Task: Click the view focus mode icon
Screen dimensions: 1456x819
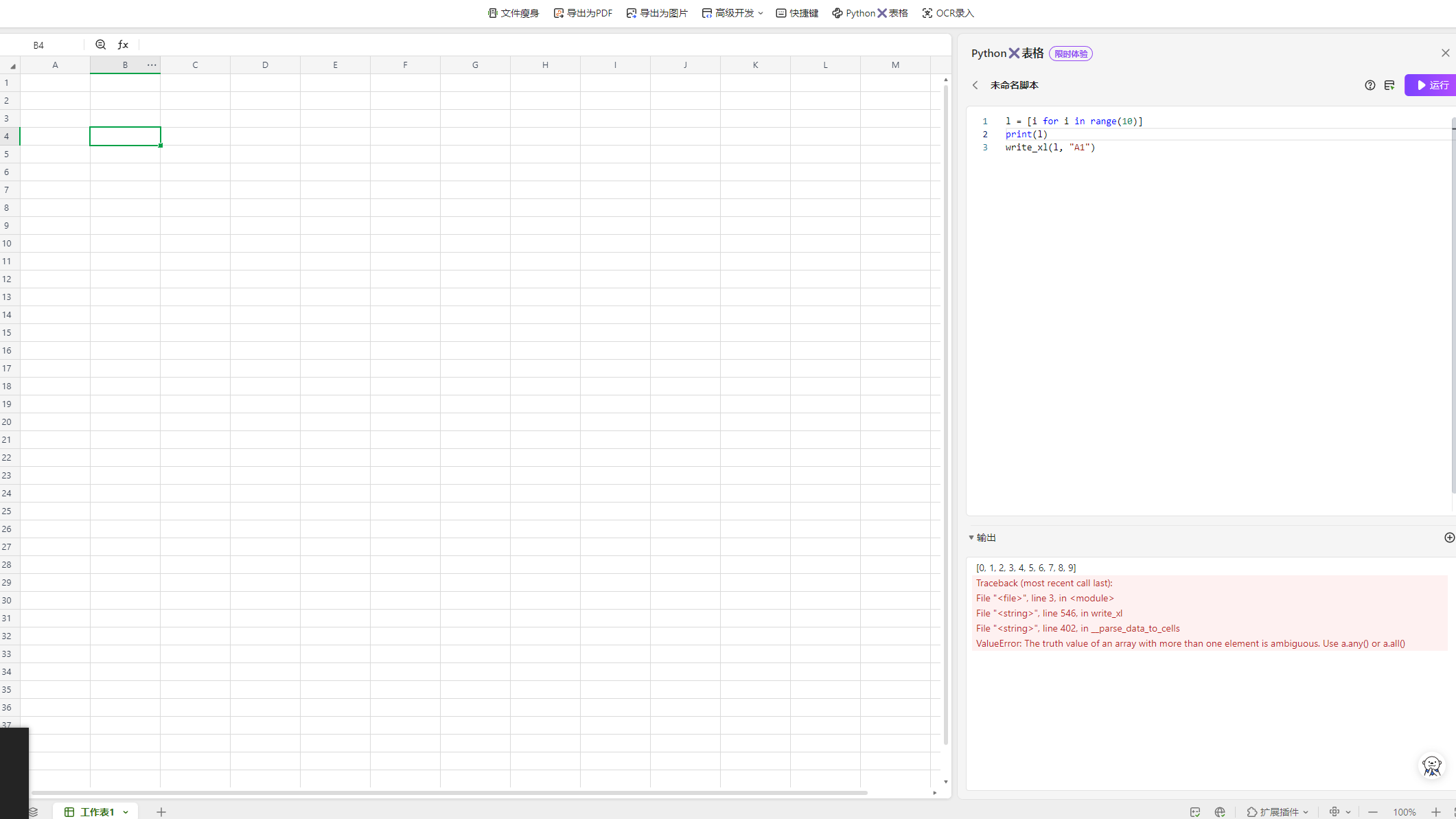Action: pyautogui.click(x=1334, y=811)
